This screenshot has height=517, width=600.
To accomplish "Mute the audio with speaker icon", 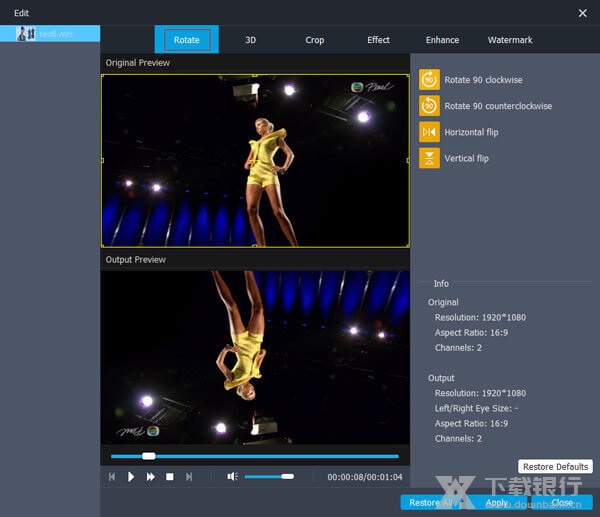I will [x=232, y=477].
